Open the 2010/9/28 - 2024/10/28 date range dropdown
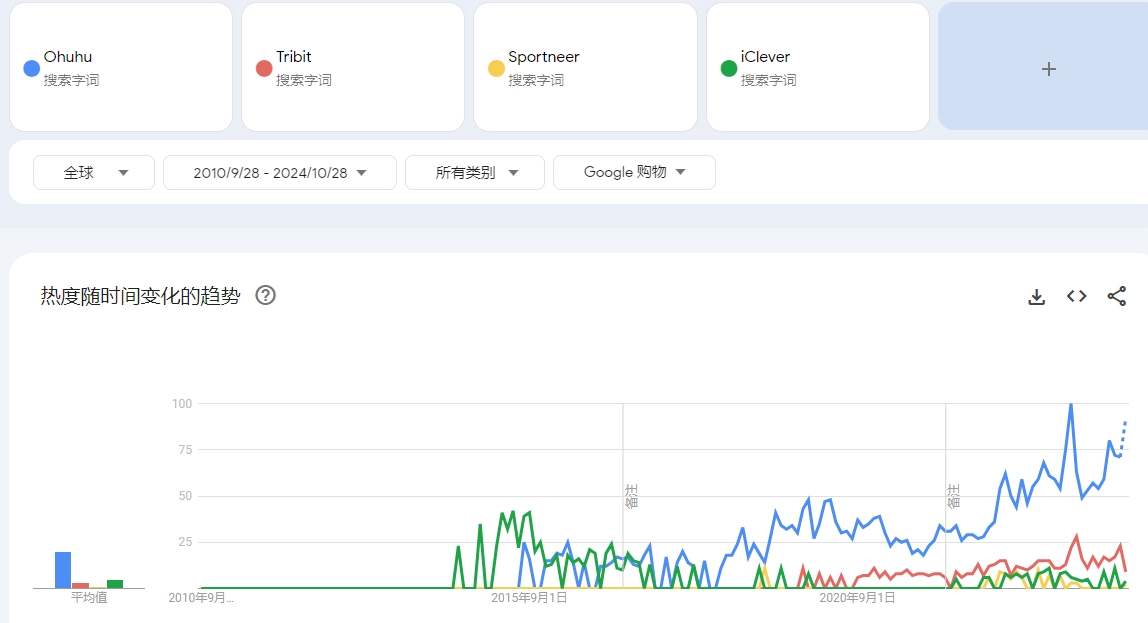Image resolution: width=1148 pixels, height=623 pixels. pos(280,173)
